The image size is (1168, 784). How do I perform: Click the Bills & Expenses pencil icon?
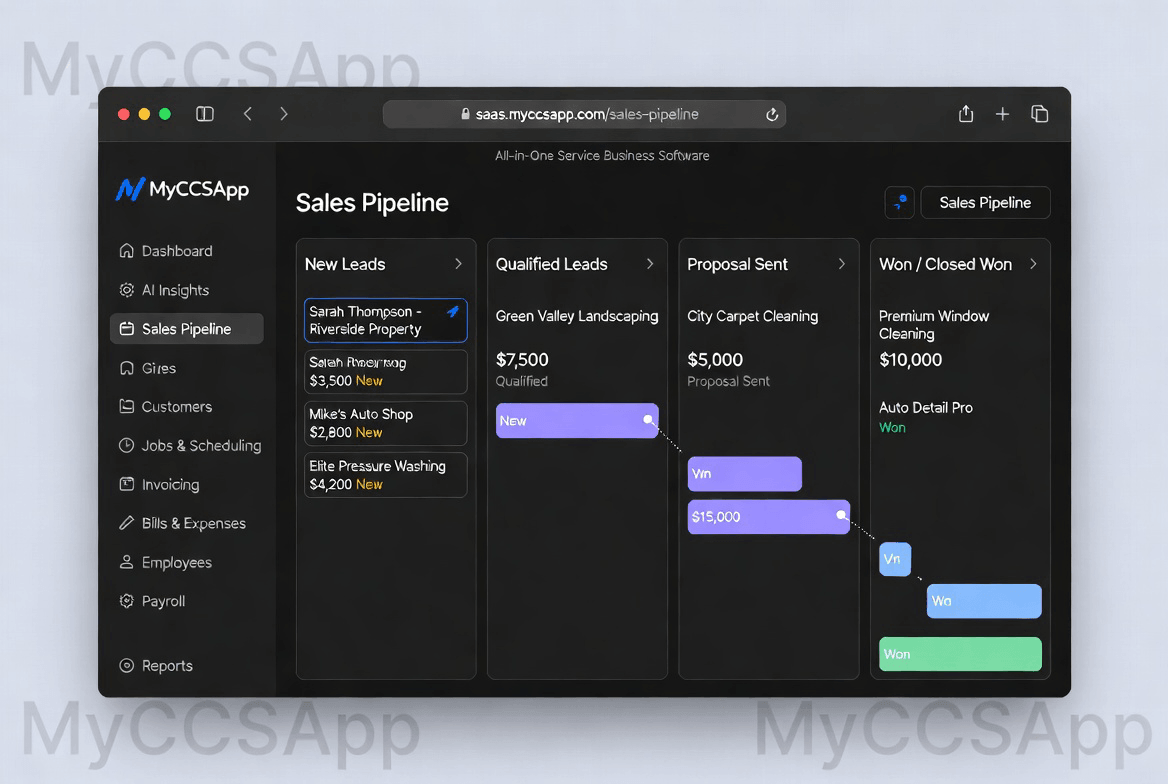coord(127,523)
